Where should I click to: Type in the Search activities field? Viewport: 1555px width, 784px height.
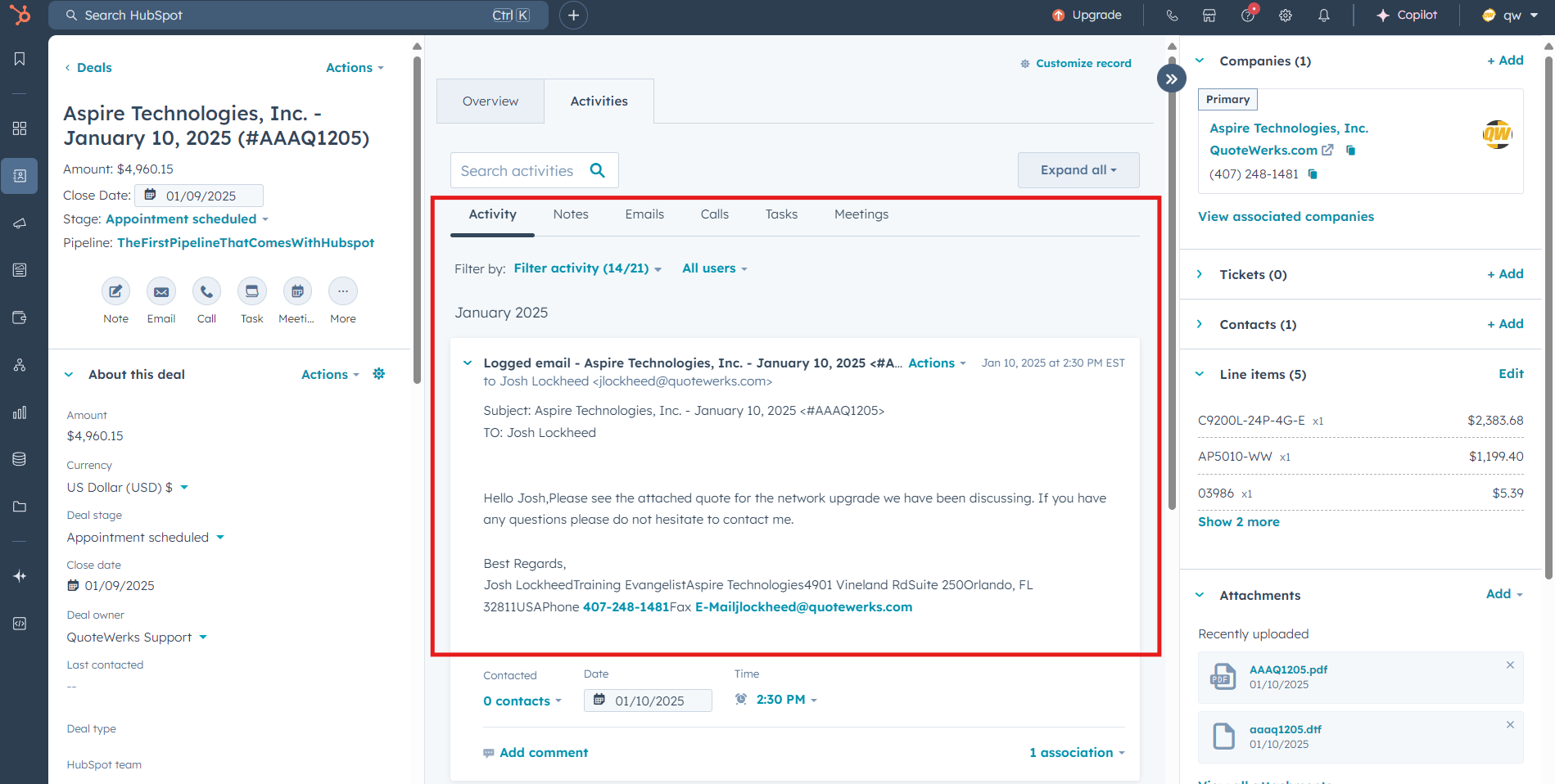coord(524,170)
